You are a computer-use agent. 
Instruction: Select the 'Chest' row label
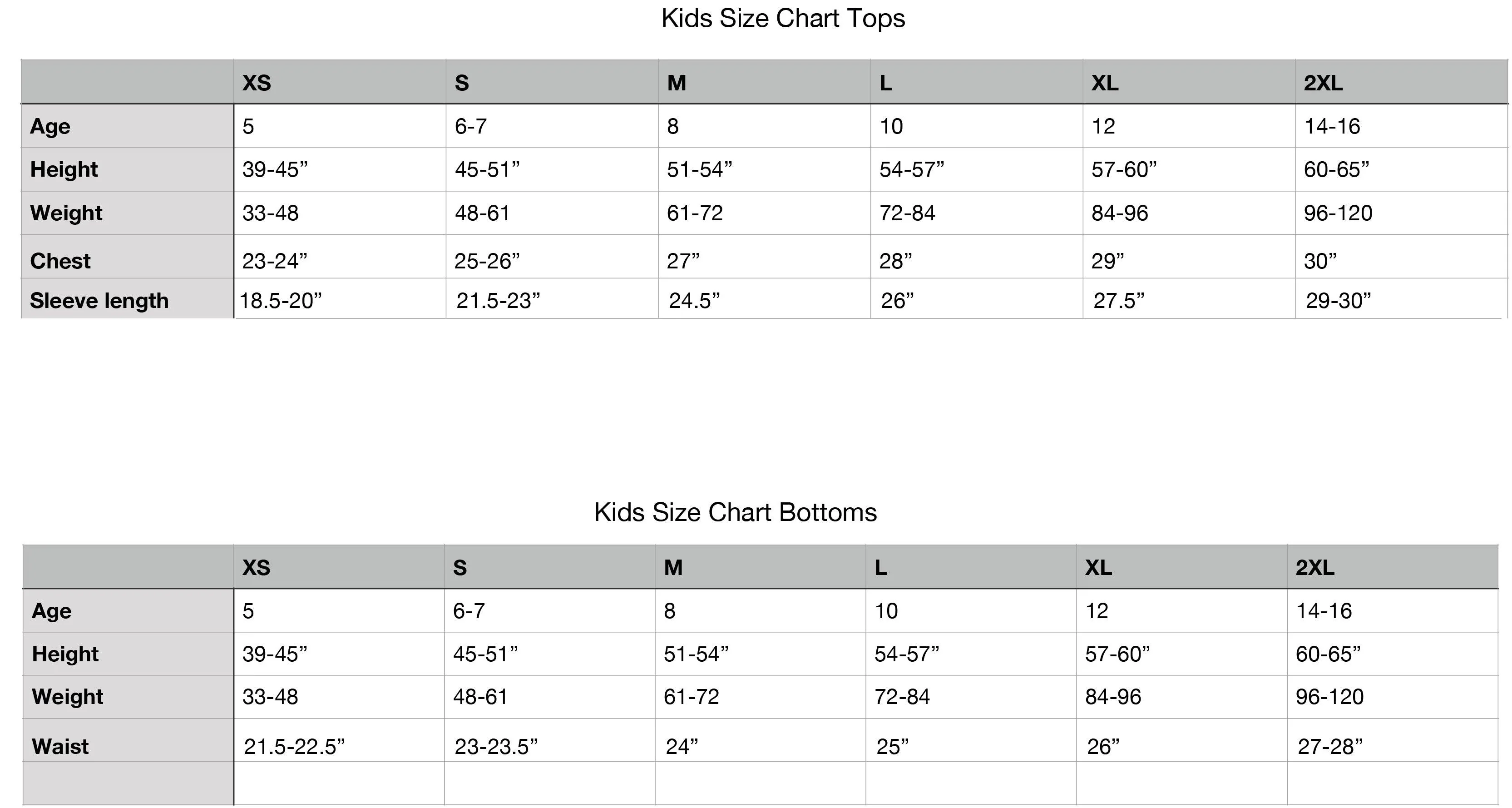point(60,261)
